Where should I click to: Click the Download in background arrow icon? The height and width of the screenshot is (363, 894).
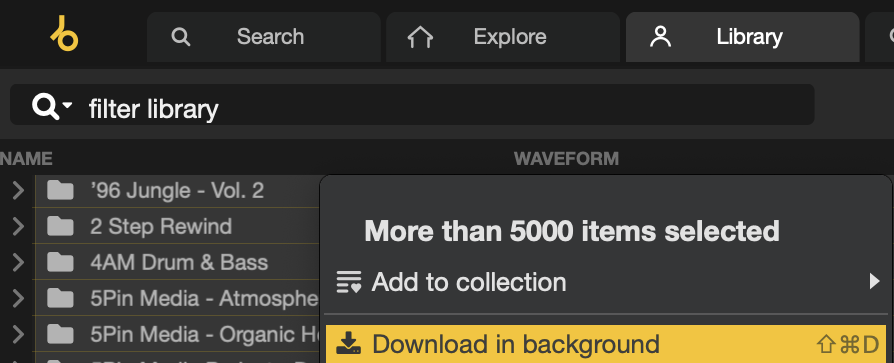[348, 344]
